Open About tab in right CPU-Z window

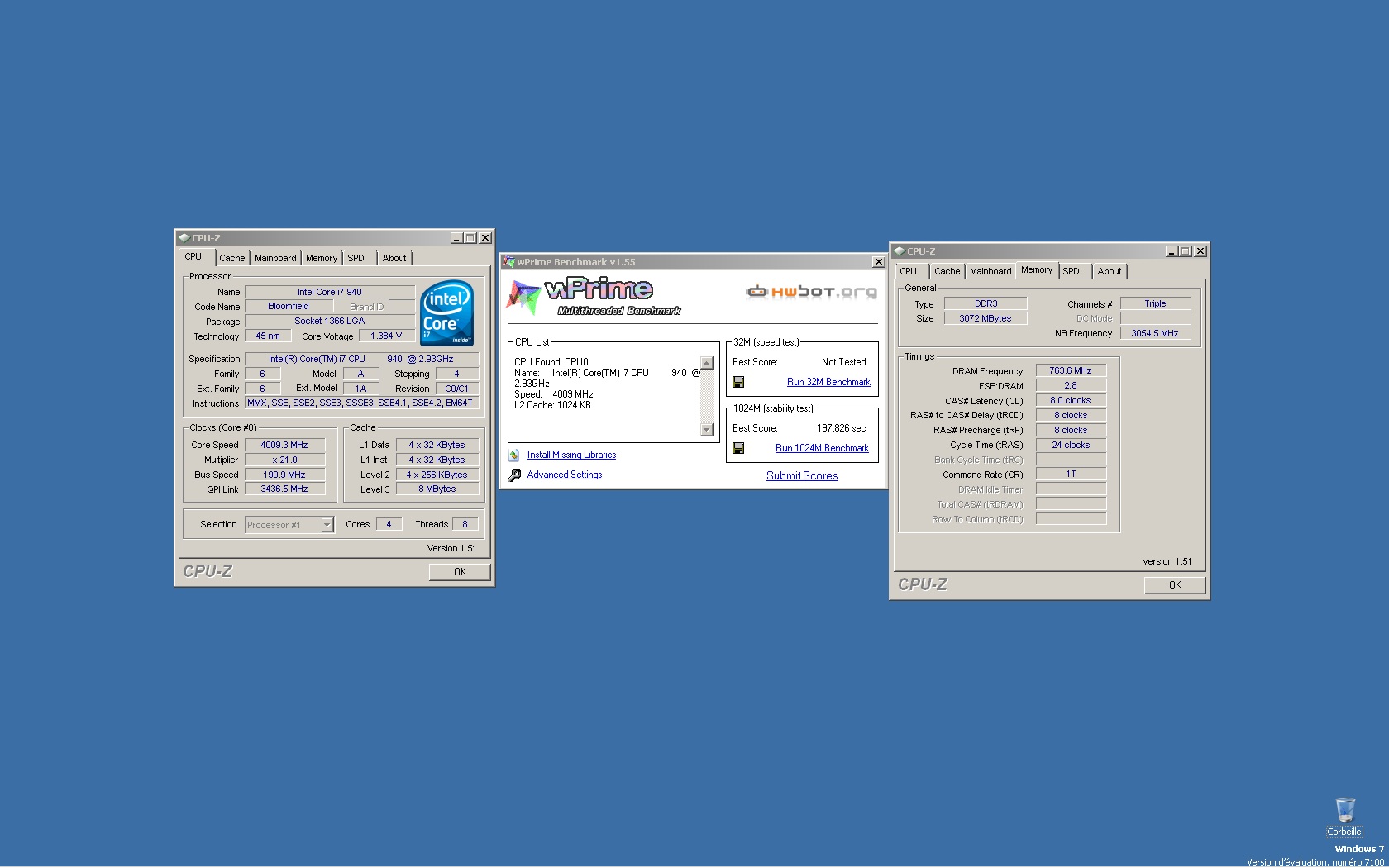click(1110, 271)
